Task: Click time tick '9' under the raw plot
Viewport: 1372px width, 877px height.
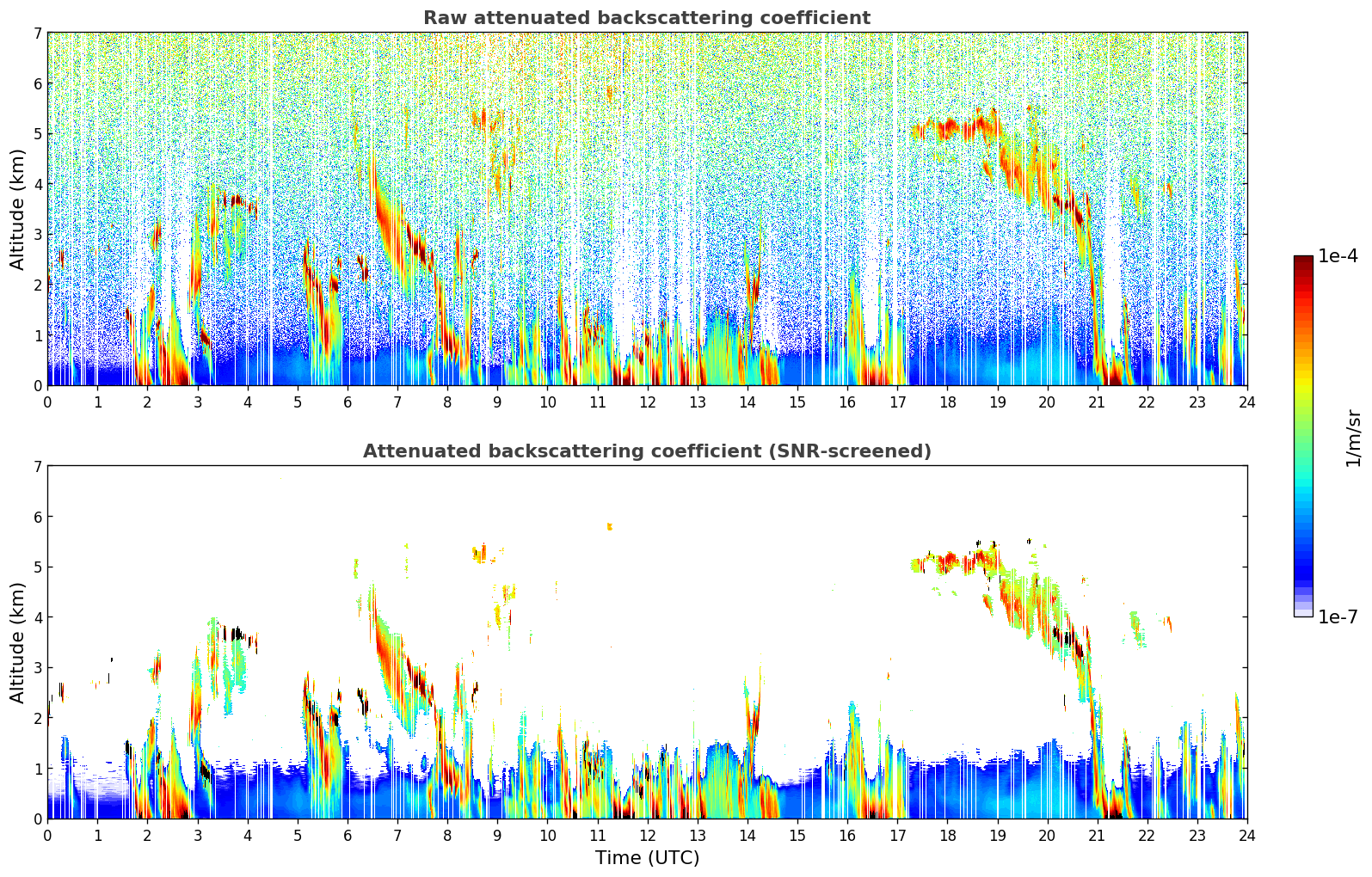Action: pyautogui.click(x=497, y=402)
